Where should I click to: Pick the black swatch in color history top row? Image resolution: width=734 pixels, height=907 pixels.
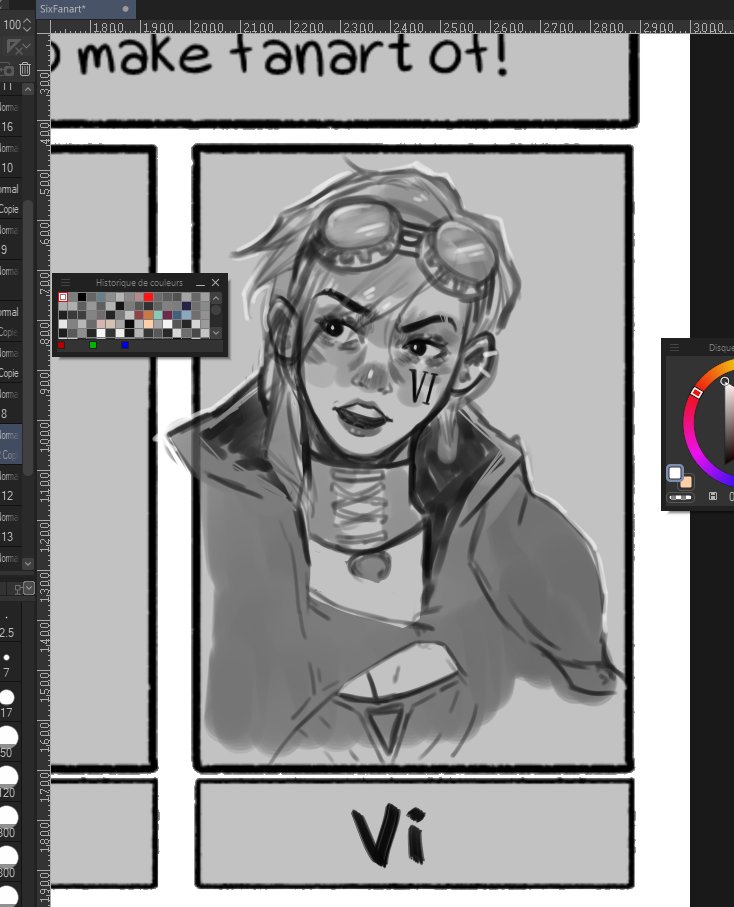(x=82, y=297)
